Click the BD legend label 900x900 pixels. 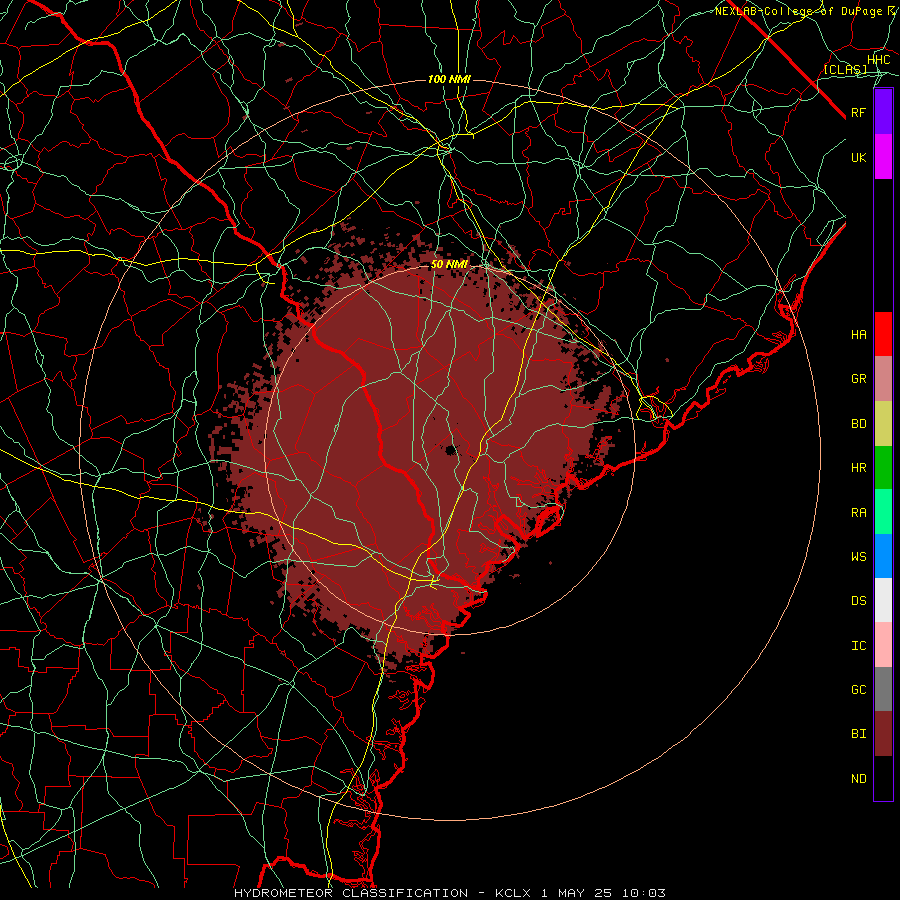pos(858,424)
